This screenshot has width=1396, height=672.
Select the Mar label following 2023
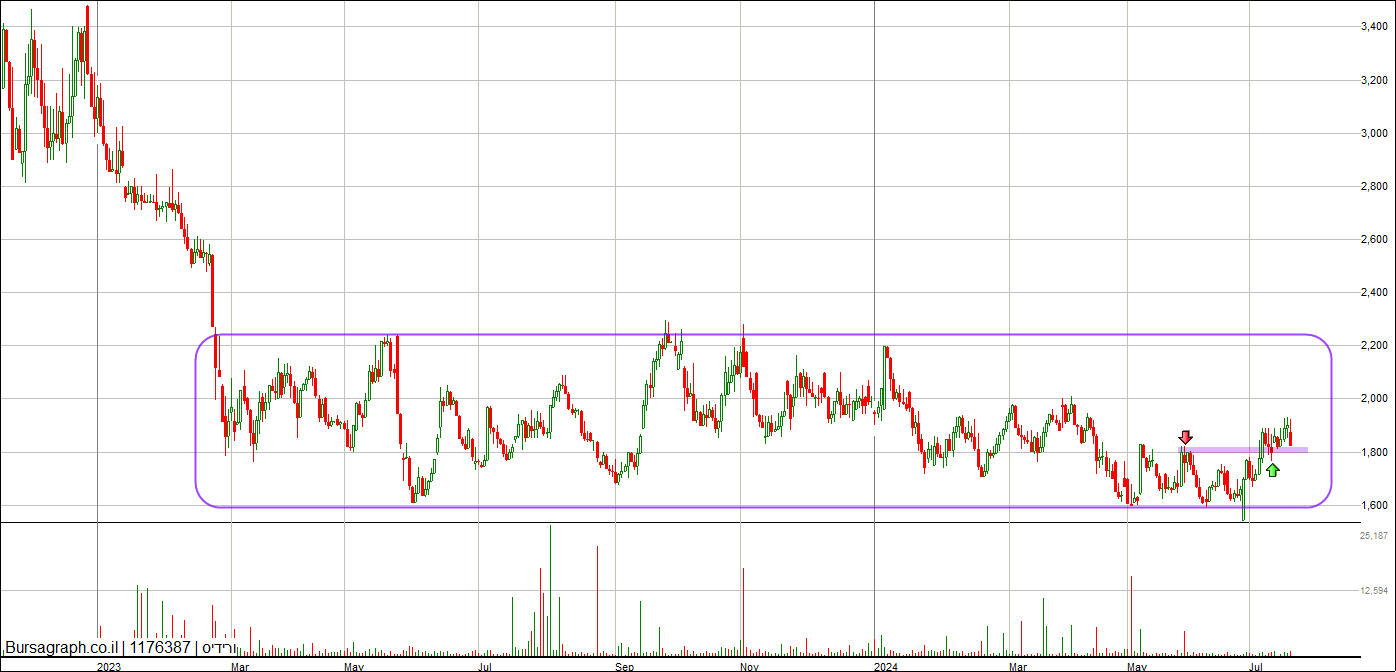(x=241, y=665)
